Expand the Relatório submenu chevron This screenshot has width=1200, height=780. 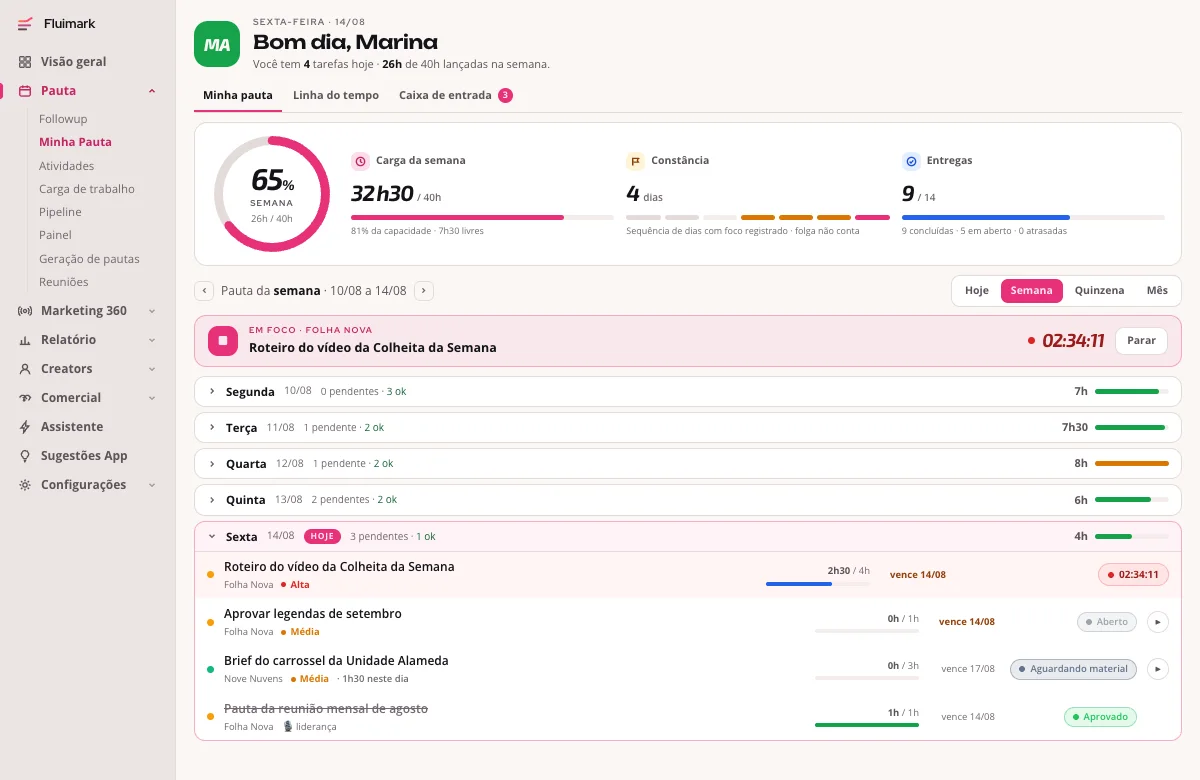coord(152,340)
